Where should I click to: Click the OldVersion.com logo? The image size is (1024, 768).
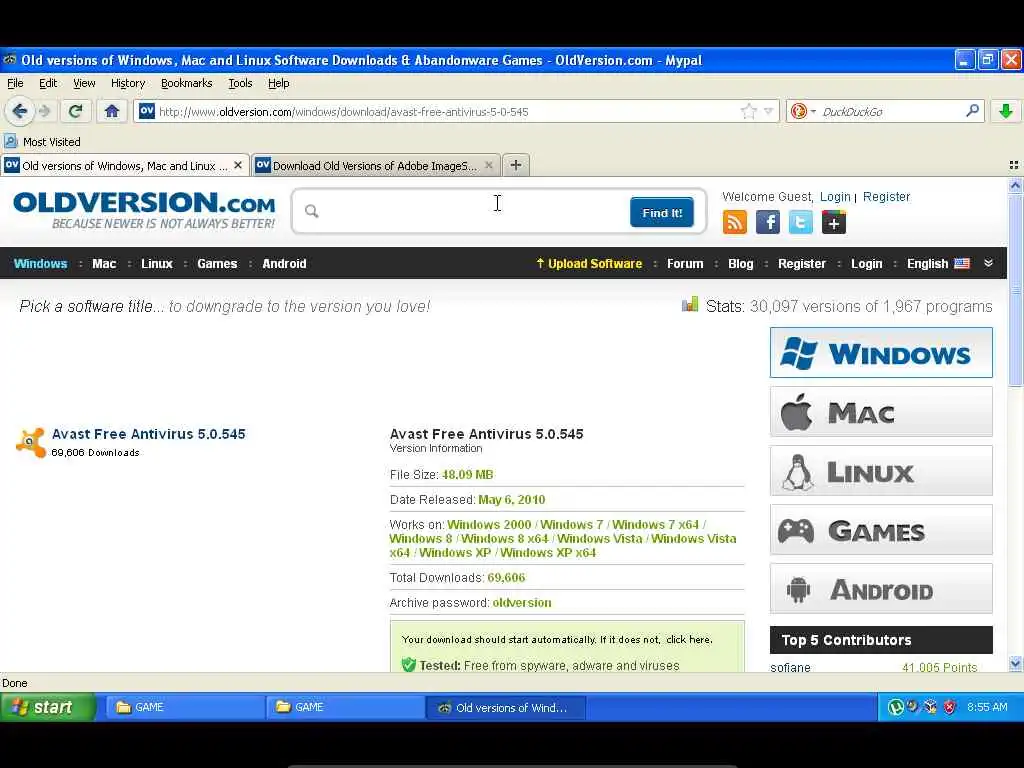144,209
